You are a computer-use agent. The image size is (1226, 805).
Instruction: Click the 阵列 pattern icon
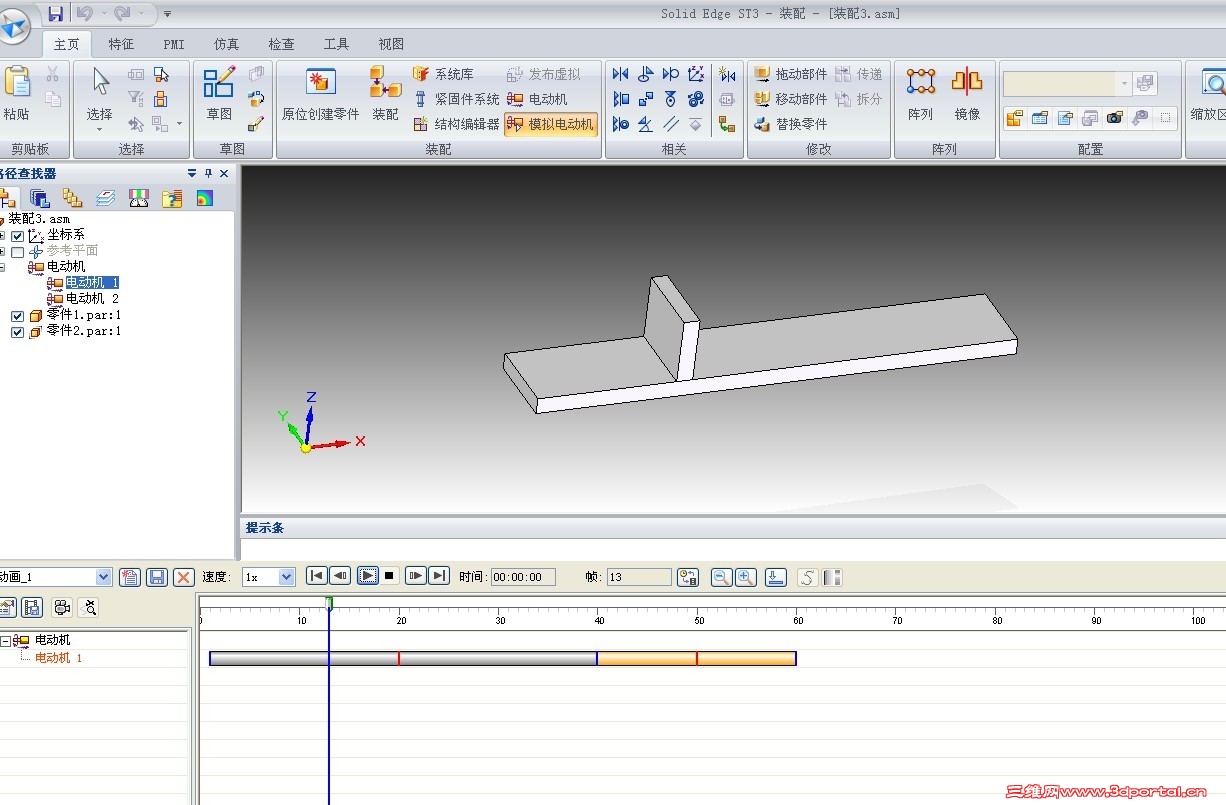921,83
